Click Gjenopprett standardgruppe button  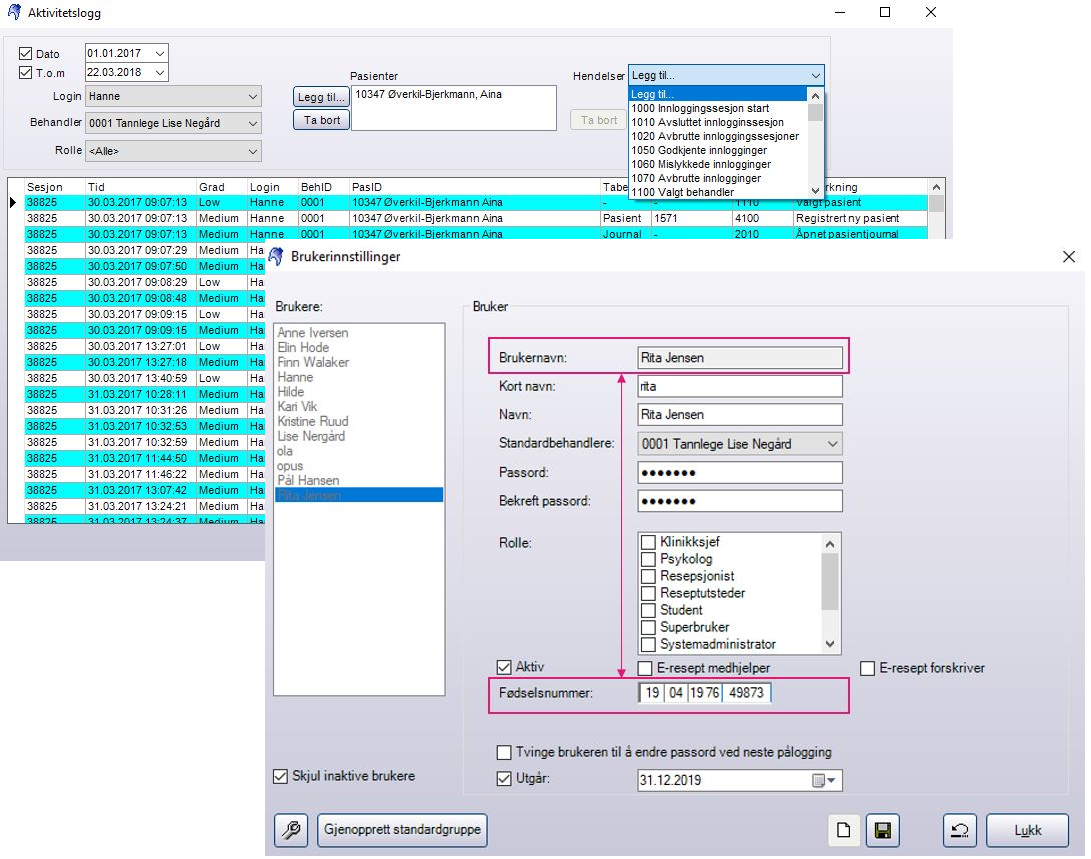click(x=402, y=830)
